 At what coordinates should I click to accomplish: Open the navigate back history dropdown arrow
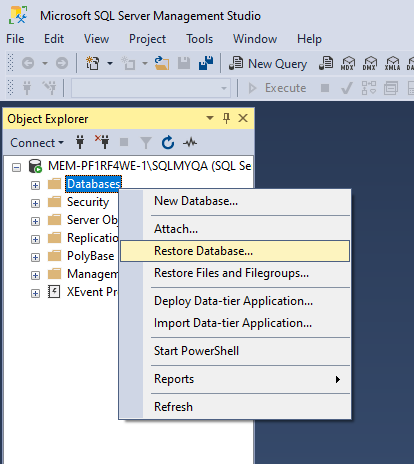45,63
